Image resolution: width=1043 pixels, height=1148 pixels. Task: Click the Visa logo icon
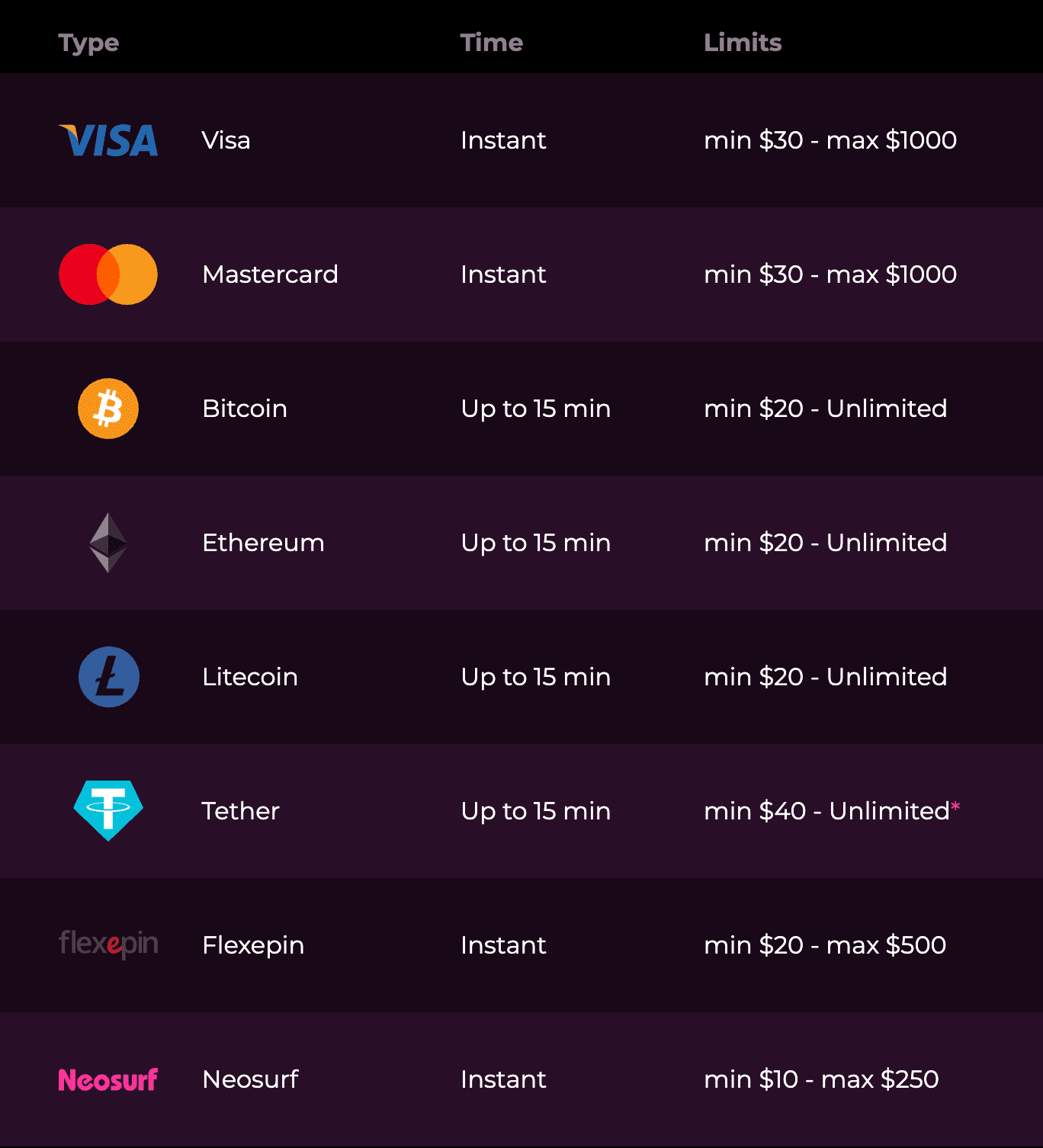tap(108, 140)
